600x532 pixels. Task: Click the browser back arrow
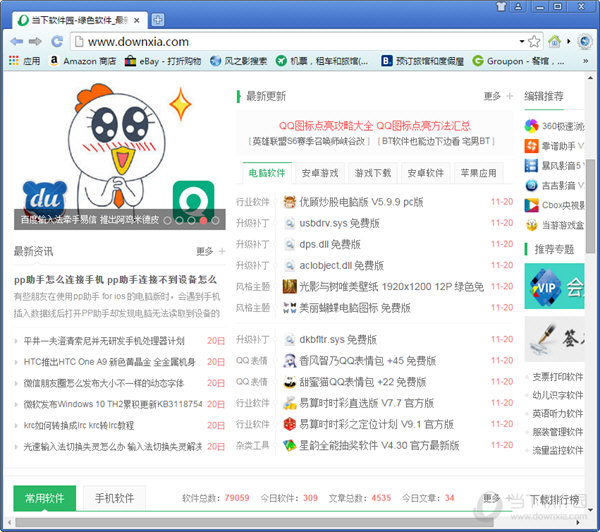pos(16,41)
